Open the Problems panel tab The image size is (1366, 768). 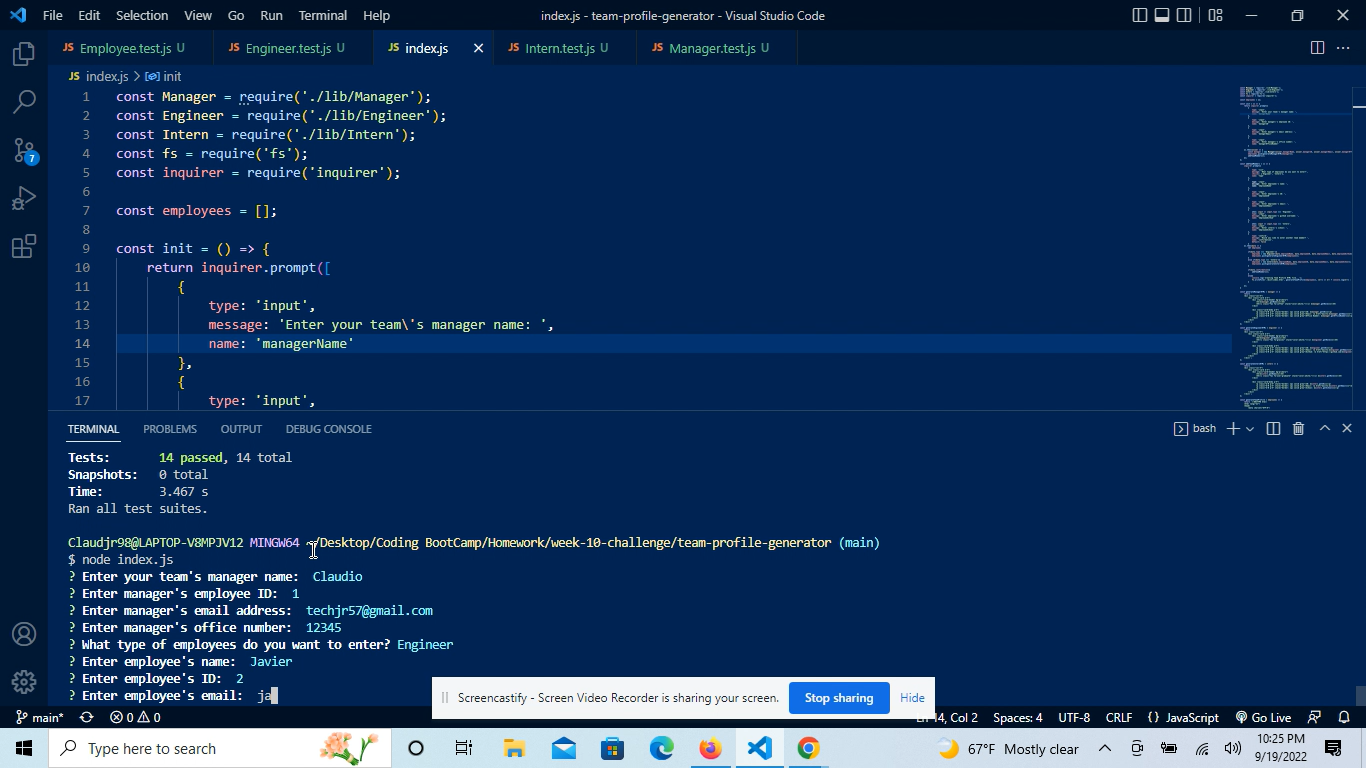click(169, 428)
